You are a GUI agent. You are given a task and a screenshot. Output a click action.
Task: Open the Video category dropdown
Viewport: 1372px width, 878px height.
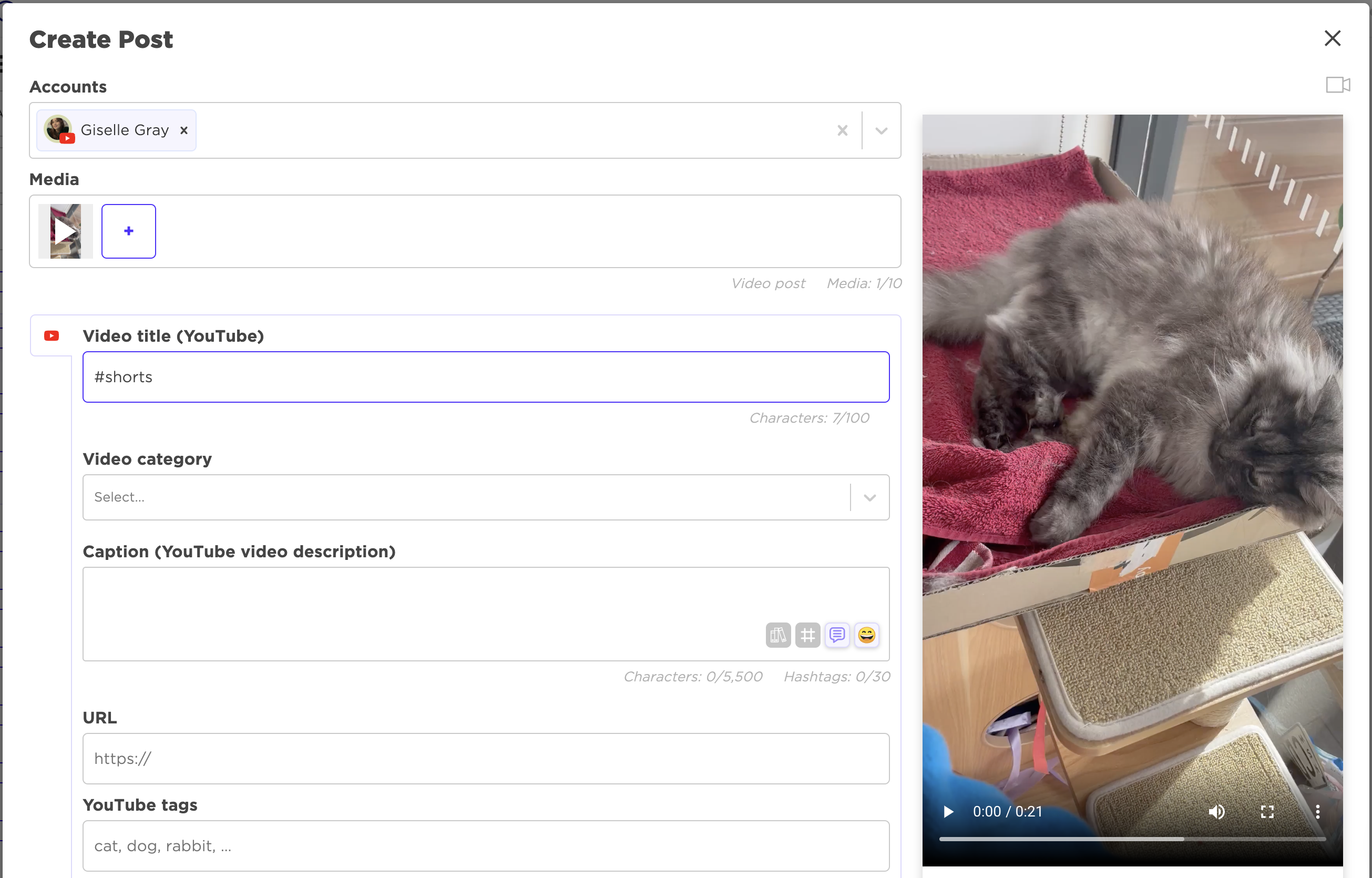click(486, 497)
